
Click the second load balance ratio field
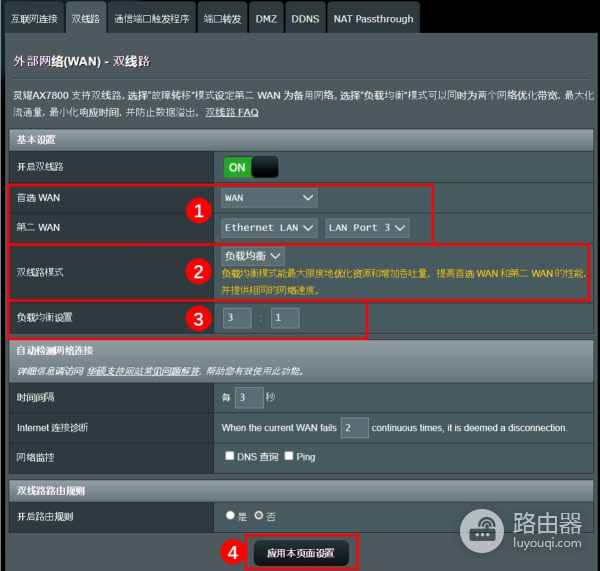click(x=284, y=318)
